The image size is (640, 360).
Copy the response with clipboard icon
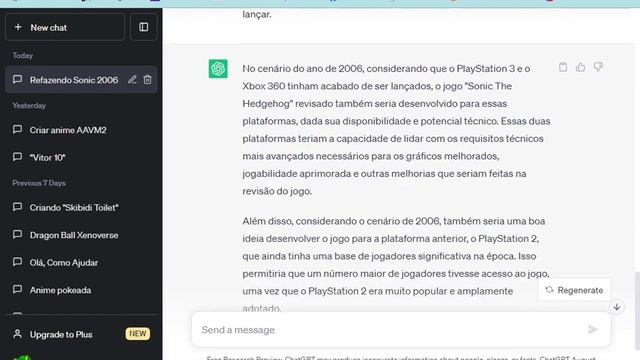point(563,67)
